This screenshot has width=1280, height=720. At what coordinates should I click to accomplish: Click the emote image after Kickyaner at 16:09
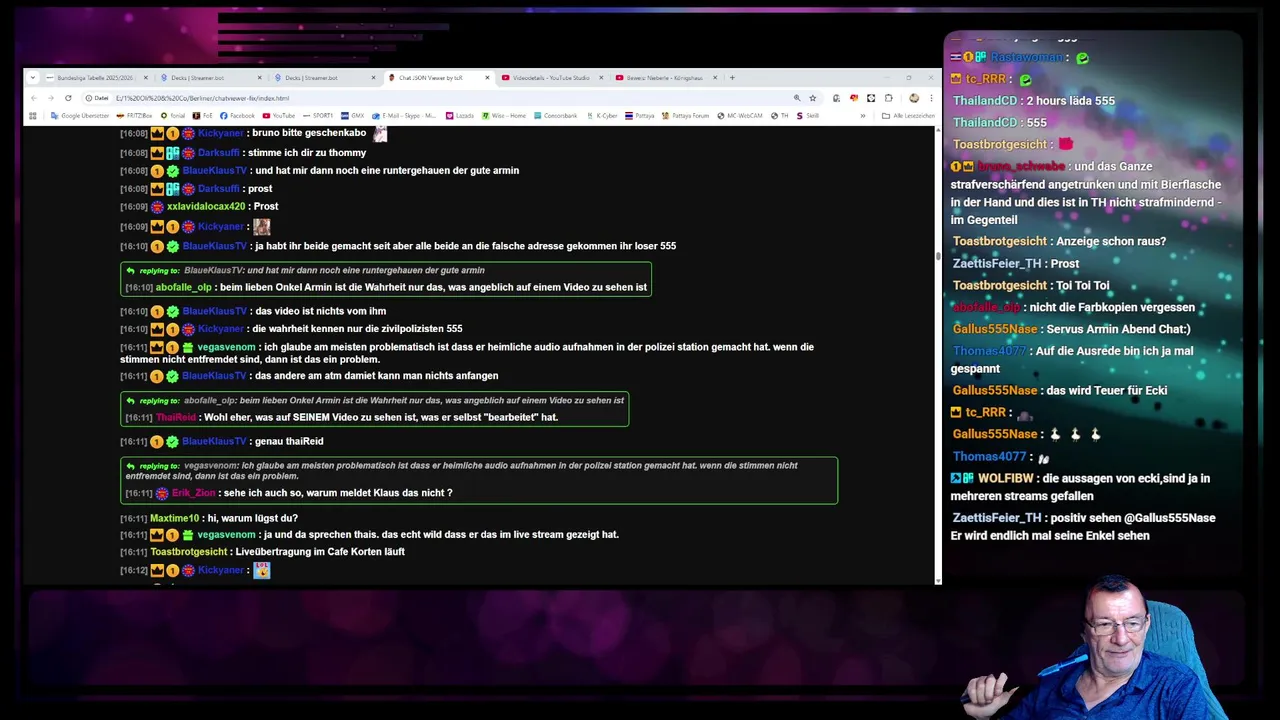pos(262,227)
